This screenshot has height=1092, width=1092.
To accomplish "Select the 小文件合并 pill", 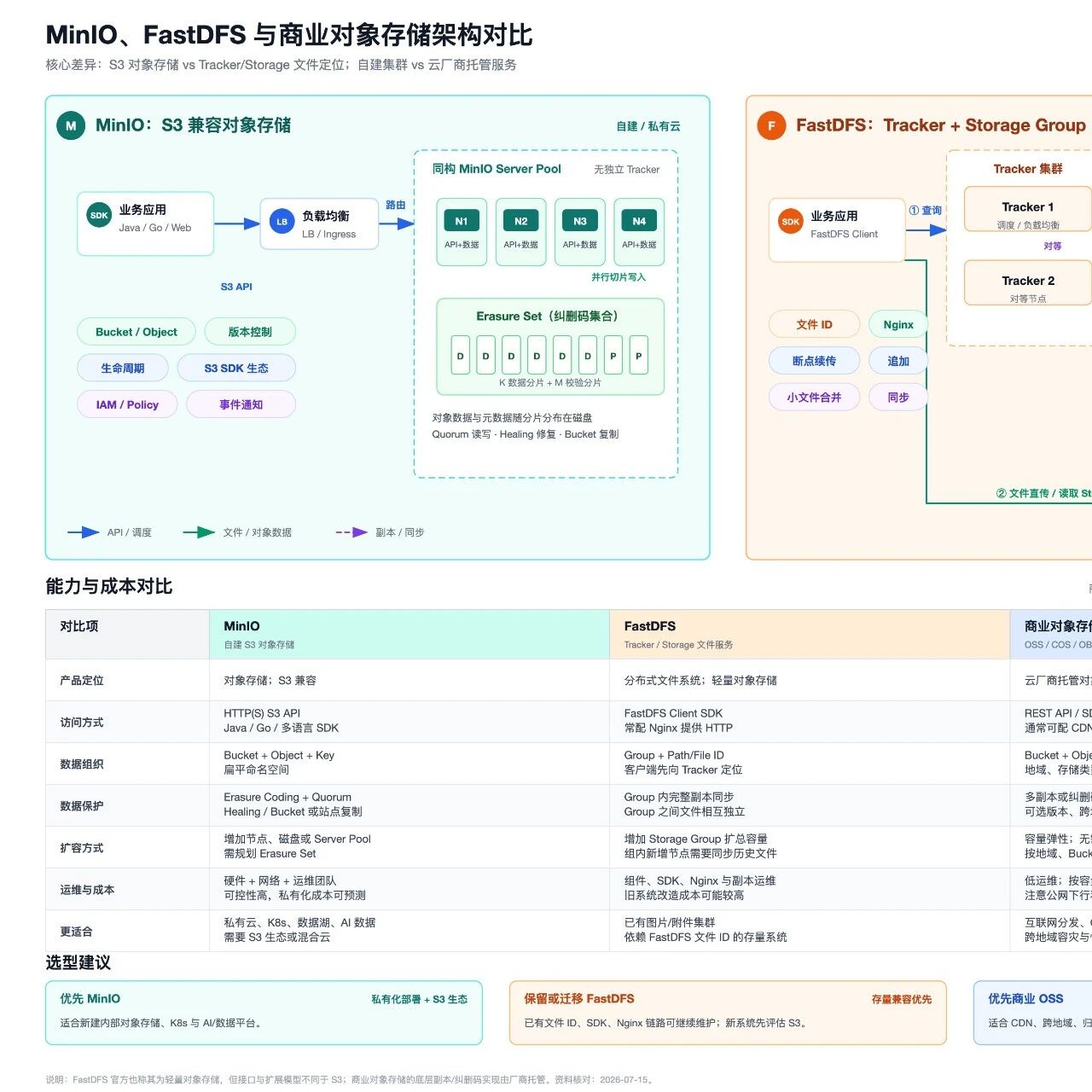I will (814, 397).
